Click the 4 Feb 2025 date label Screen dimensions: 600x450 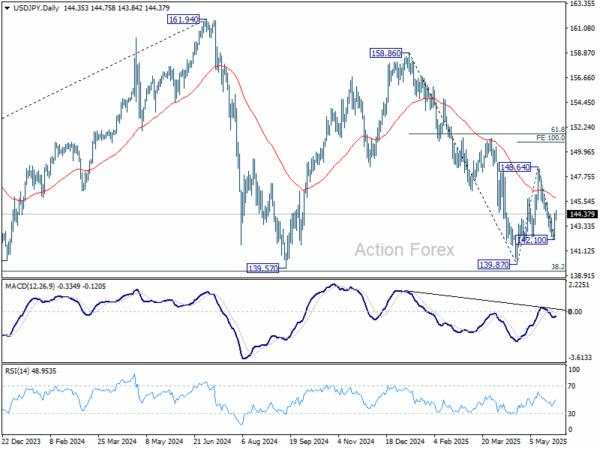click(452, 441)
